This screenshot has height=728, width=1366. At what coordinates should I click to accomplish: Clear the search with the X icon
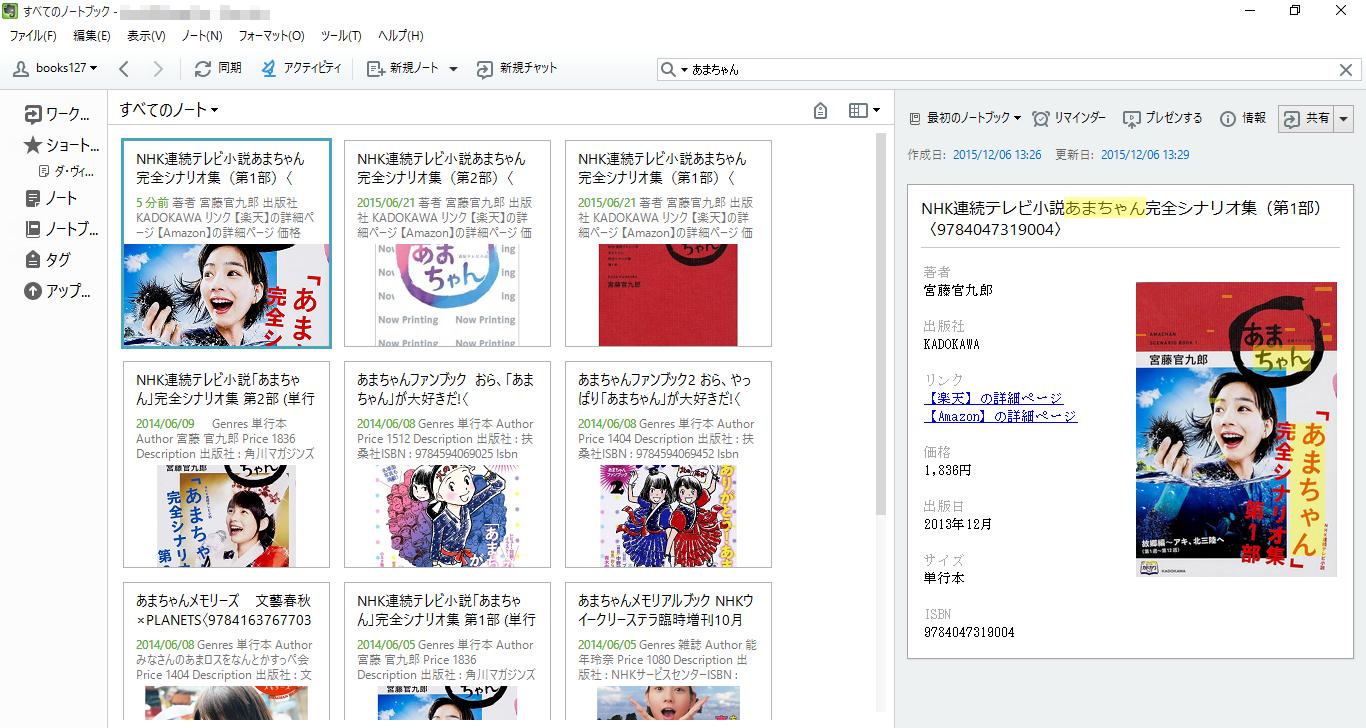point(1346,70)
